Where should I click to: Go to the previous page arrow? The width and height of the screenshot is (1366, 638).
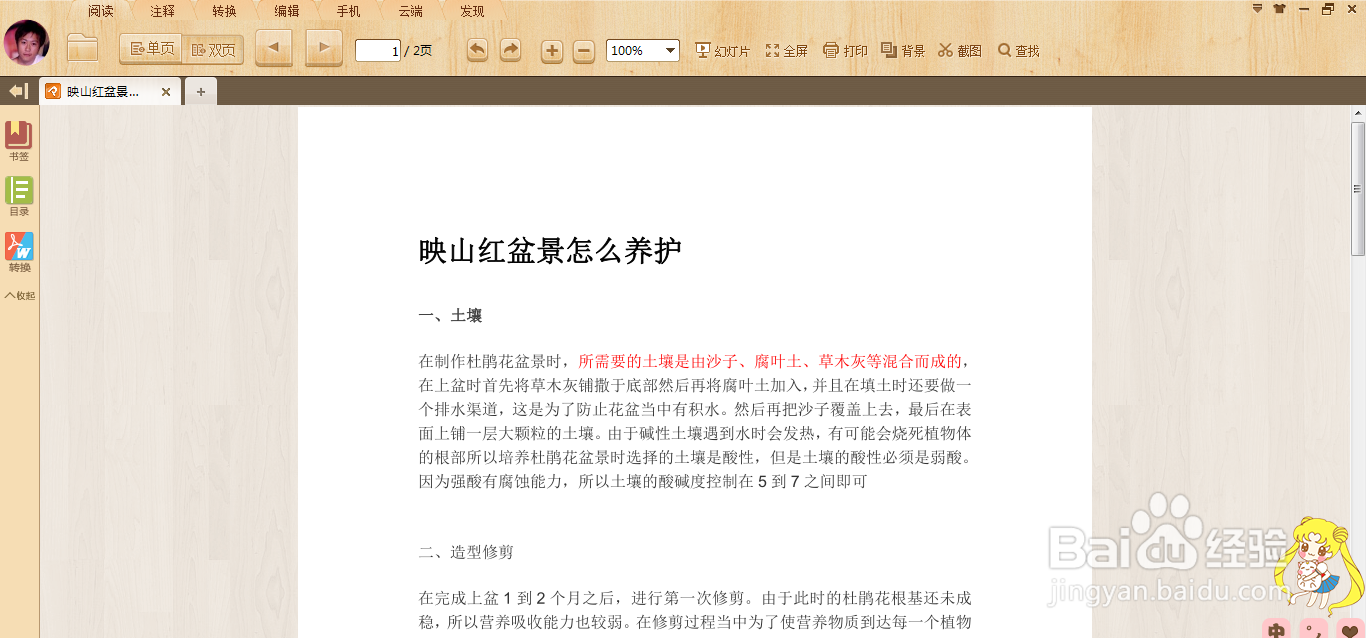(274, 48)
